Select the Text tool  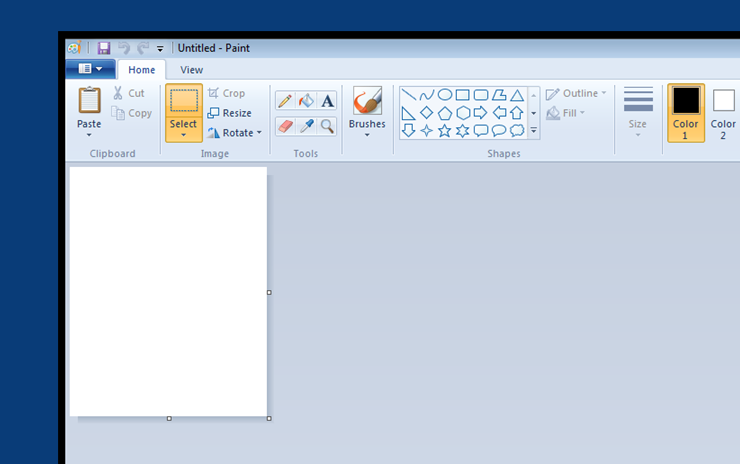click(327, 101)
